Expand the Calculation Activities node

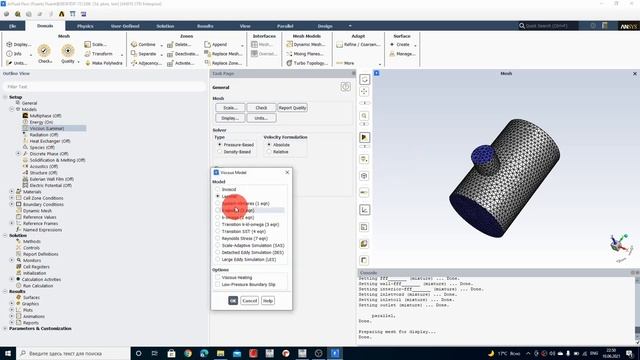pyautogui.click(x=12, y=279)
